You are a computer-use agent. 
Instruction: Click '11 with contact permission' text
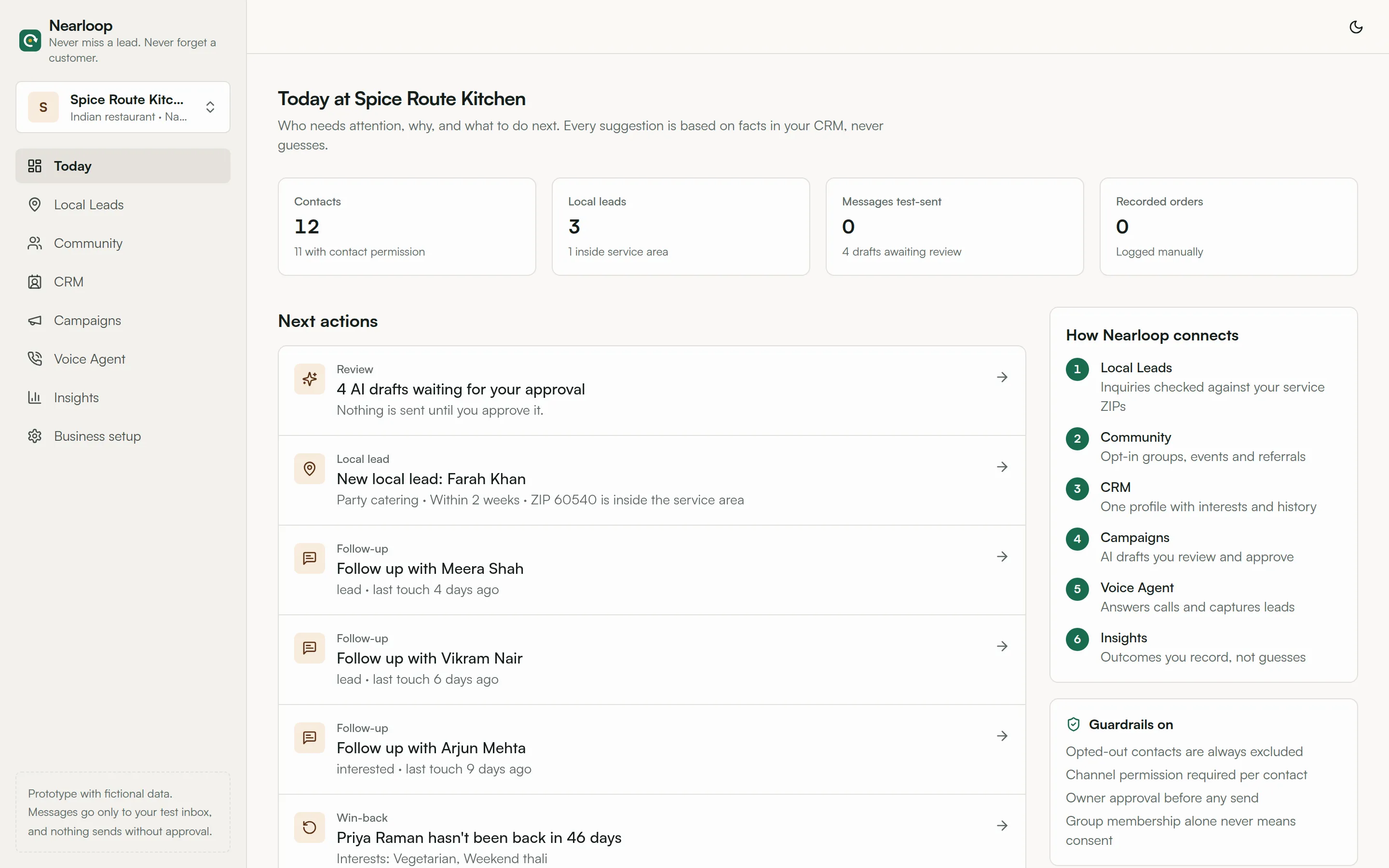click(x=359, y=252)
